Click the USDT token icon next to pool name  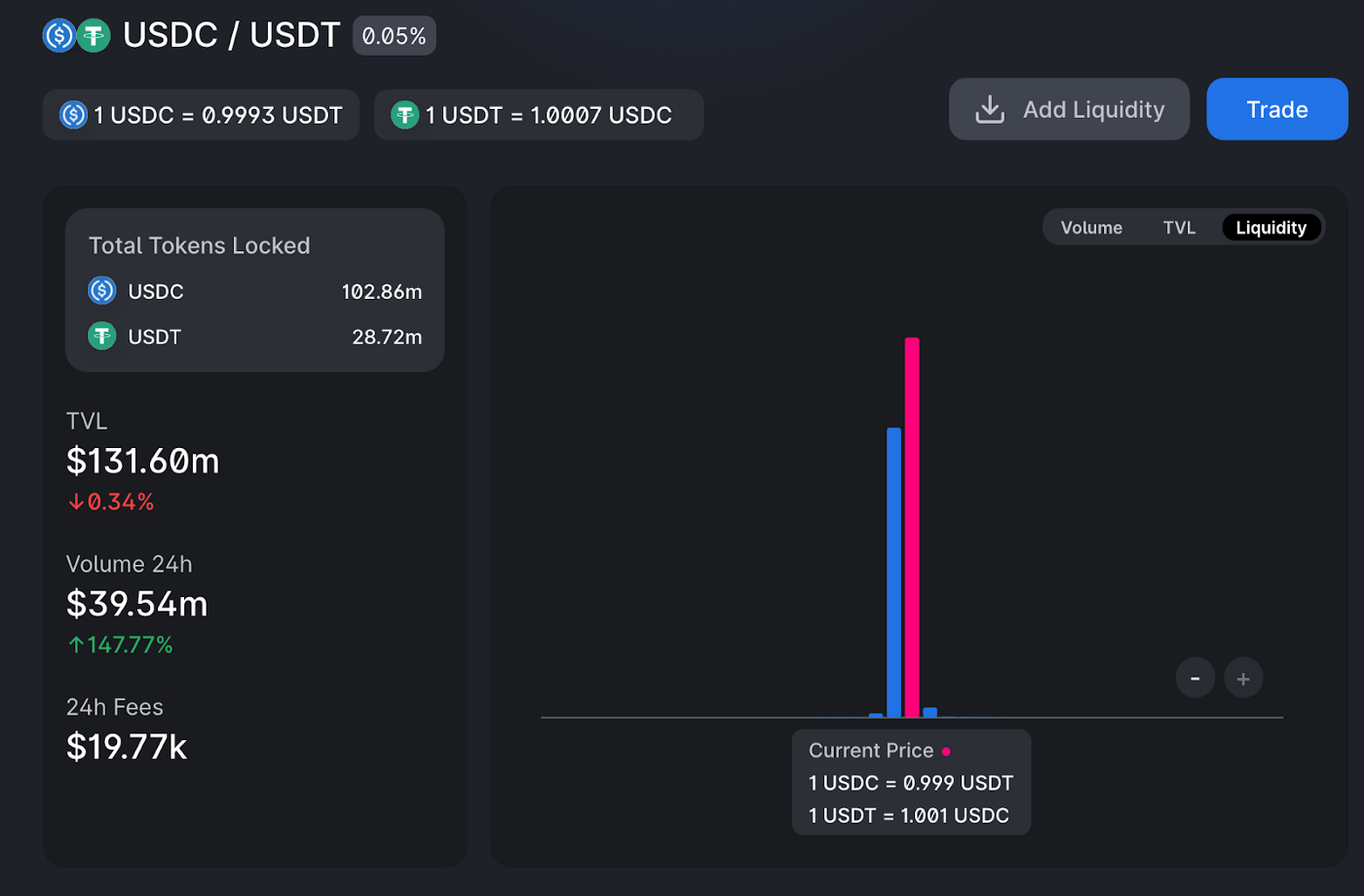pyautogui.click(x=92, y=35)
